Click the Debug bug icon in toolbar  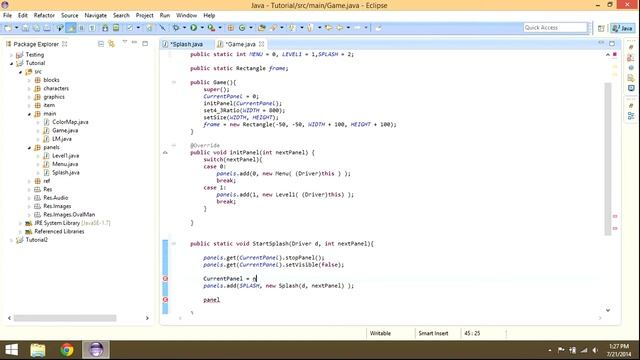(176, 28)
